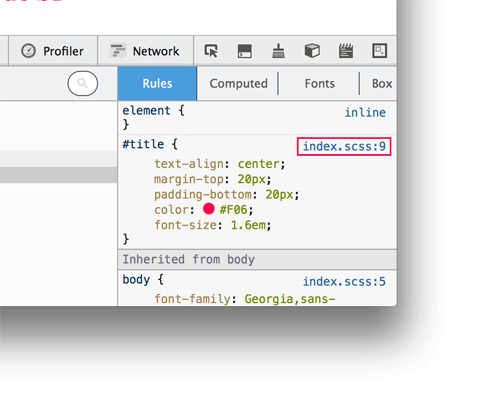Open the Scratchpad clapperboard icon
Viewport: 500px width, 396px height.
(x=346, y=51)
